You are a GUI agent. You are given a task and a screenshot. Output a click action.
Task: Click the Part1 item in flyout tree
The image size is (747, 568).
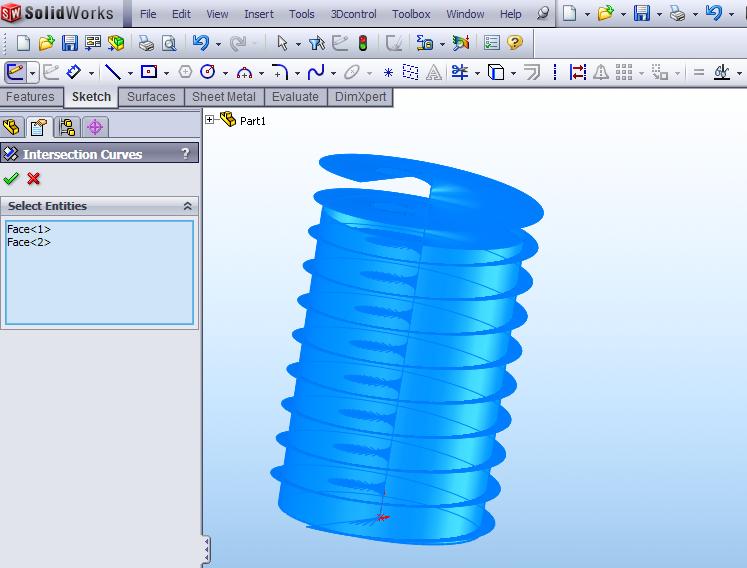tap(252, 121)
